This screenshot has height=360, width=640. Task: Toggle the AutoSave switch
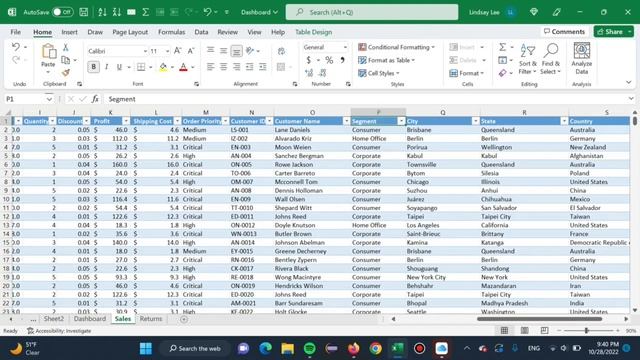click(62, 12)
